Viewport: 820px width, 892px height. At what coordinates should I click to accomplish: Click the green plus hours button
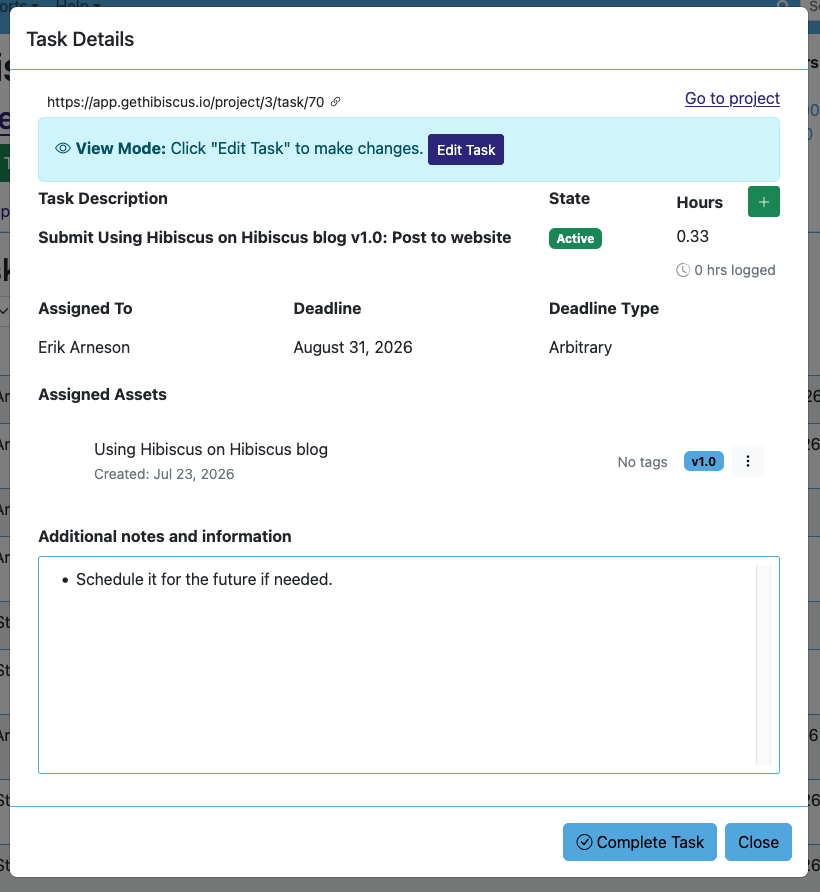point(764,201)
